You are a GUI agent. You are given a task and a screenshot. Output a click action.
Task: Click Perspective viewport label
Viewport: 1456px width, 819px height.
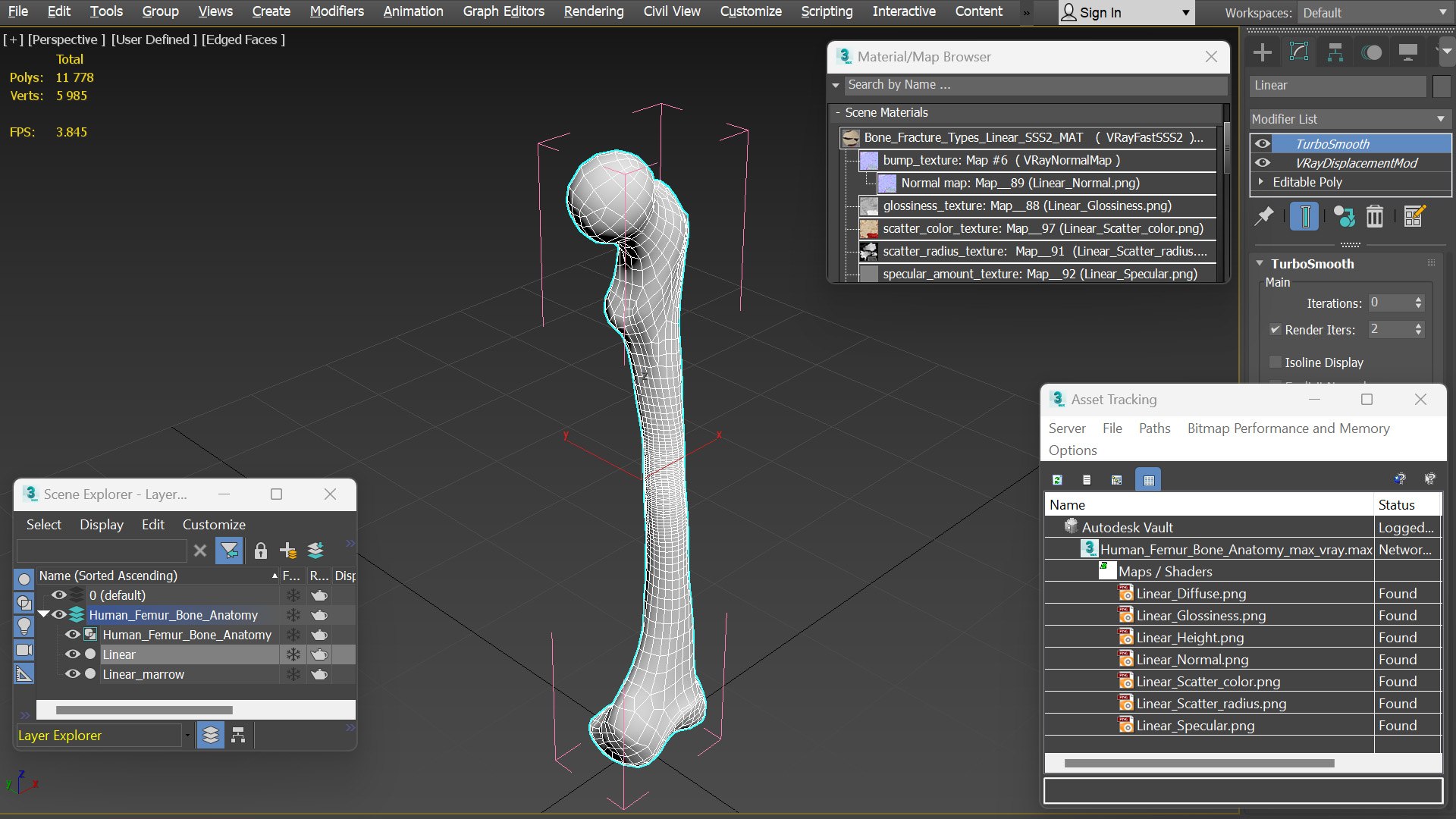[x=67, y=39]
